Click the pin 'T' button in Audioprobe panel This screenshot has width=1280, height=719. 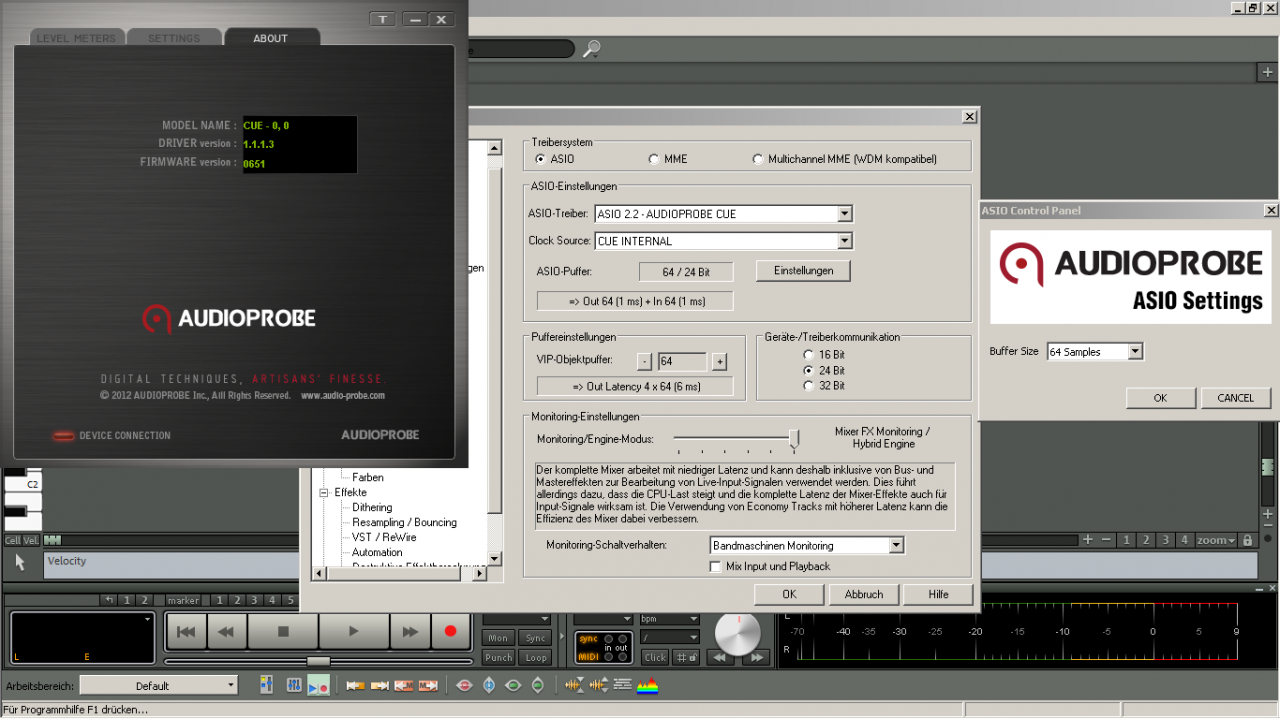(383, 19)
